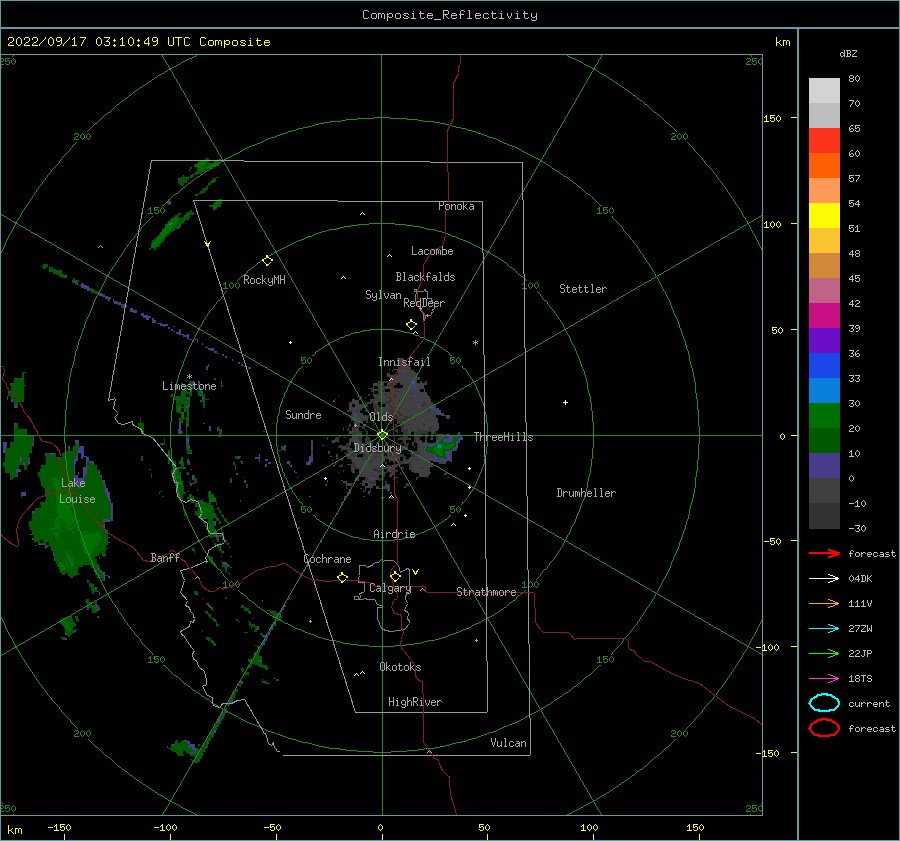Click the green 22JP arrow icon
Viewport: 900px width, 841px height.
pos(824,653)
